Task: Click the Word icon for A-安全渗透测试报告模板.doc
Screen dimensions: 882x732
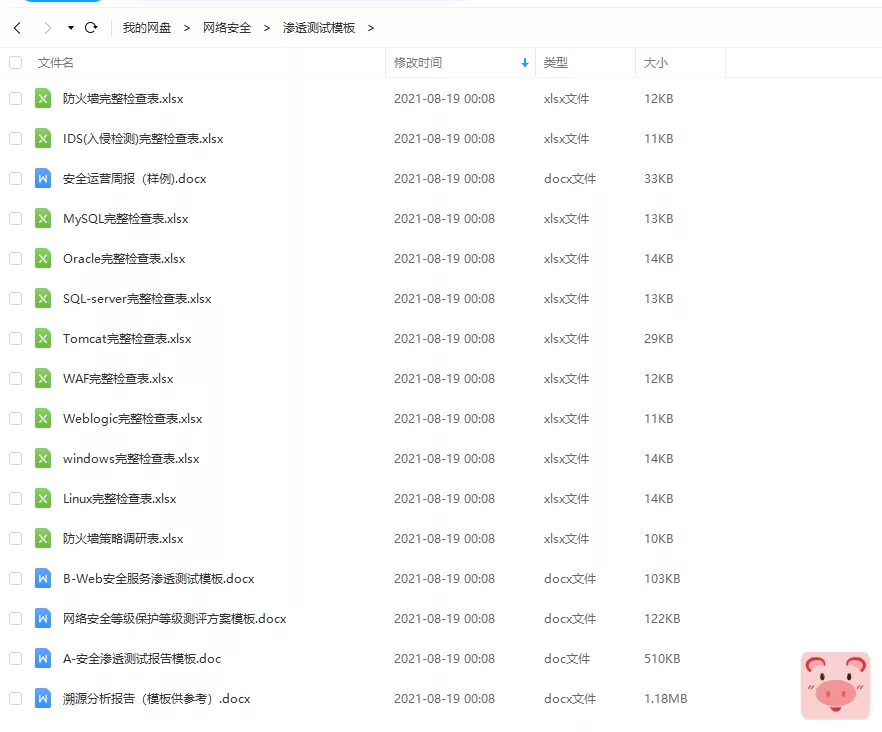Action: pyautogui.click(x=42, y=658)
